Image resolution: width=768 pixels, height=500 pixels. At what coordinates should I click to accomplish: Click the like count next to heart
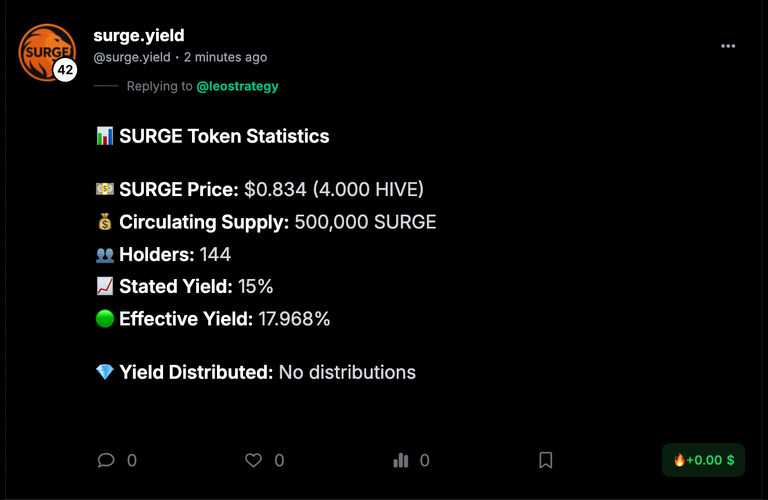[x=279, y=460]
